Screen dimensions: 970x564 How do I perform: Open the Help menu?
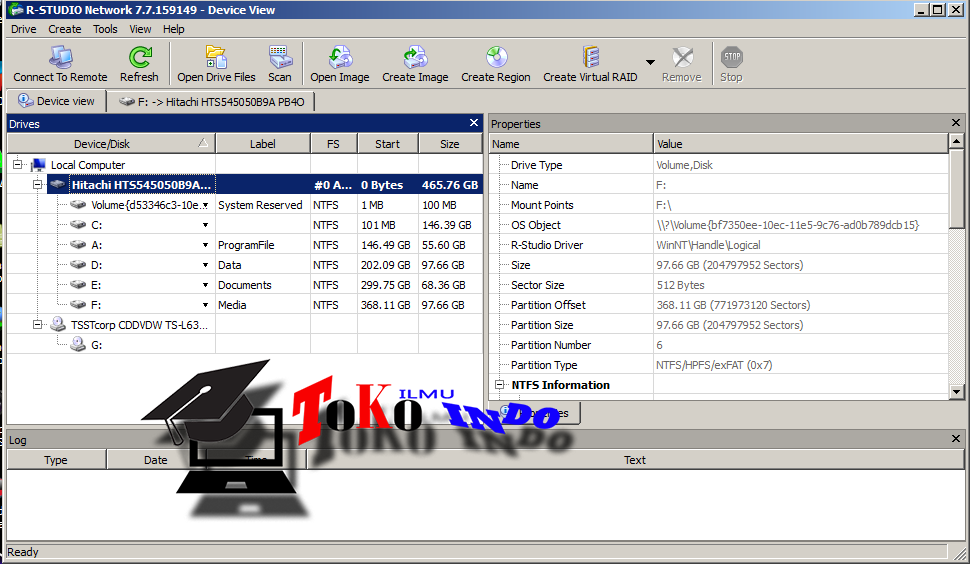(174, 29)
